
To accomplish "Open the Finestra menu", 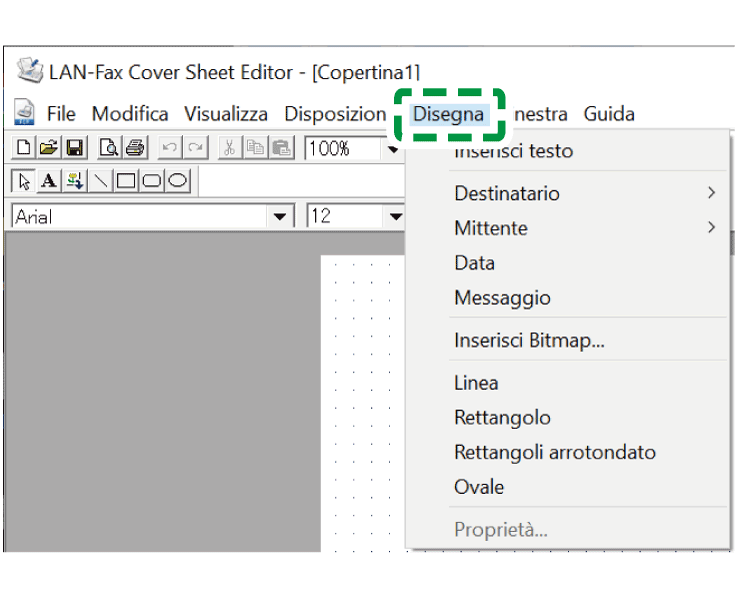I will [x=541, y=114].
